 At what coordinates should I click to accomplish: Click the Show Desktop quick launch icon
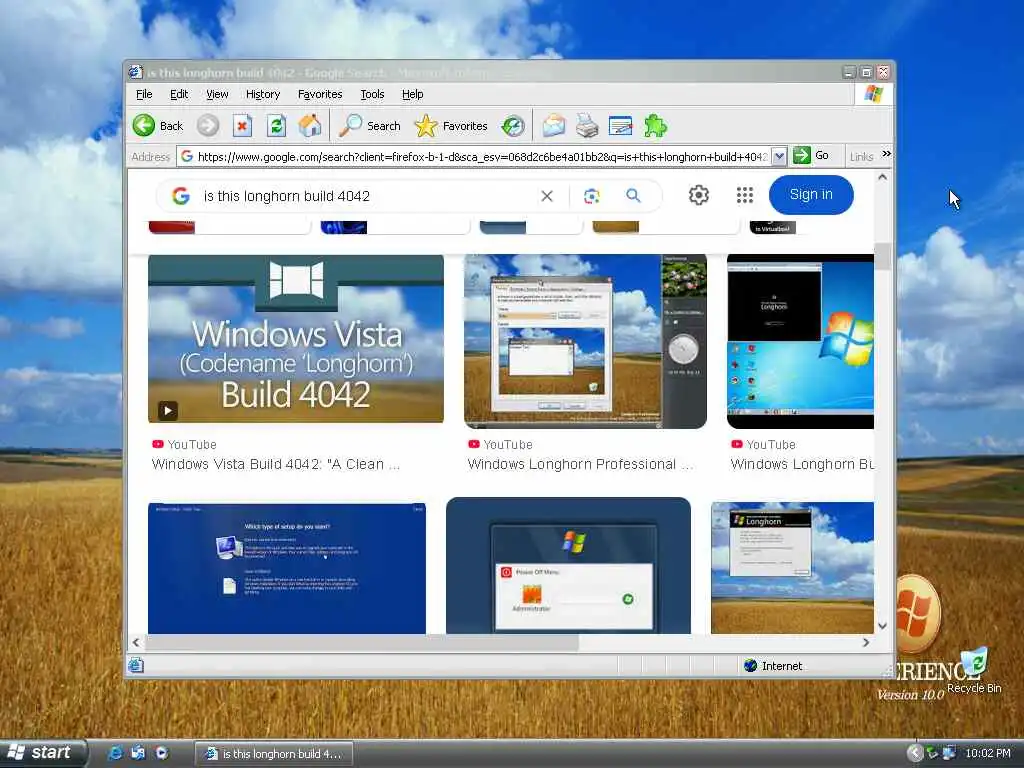138,753
